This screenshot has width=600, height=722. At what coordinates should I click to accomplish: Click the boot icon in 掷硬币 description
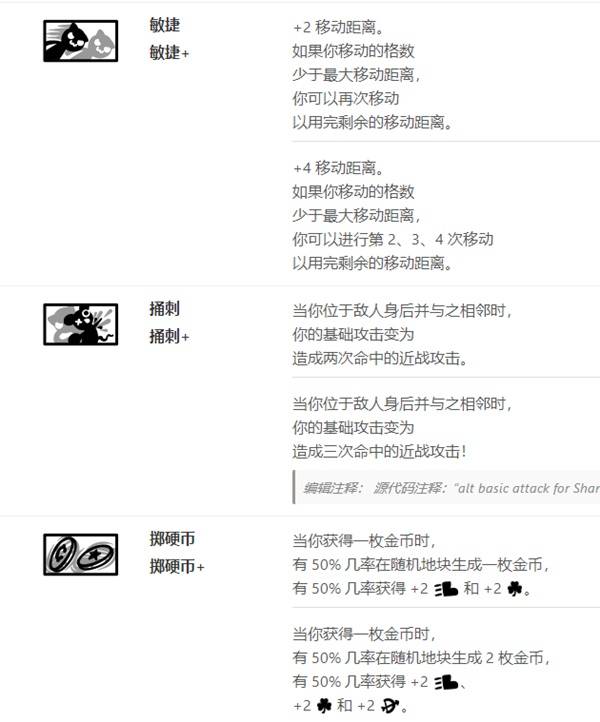tap(446, 588)
